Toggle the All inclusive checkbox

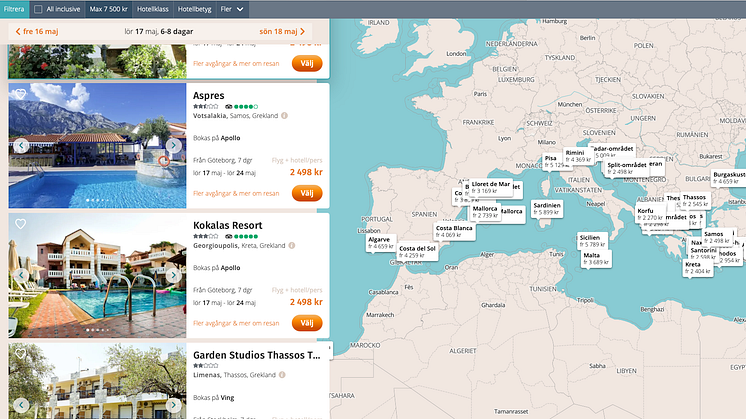pos(39,9)
